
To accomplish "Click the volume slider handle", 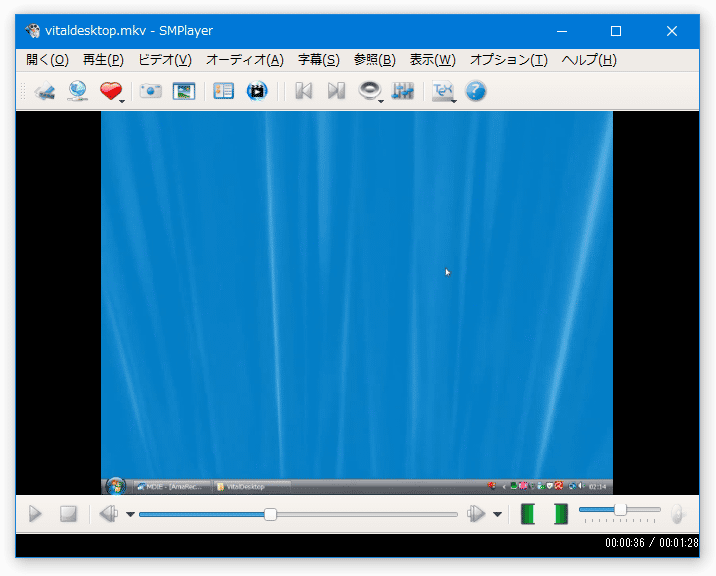I will [x=620, y=509].
